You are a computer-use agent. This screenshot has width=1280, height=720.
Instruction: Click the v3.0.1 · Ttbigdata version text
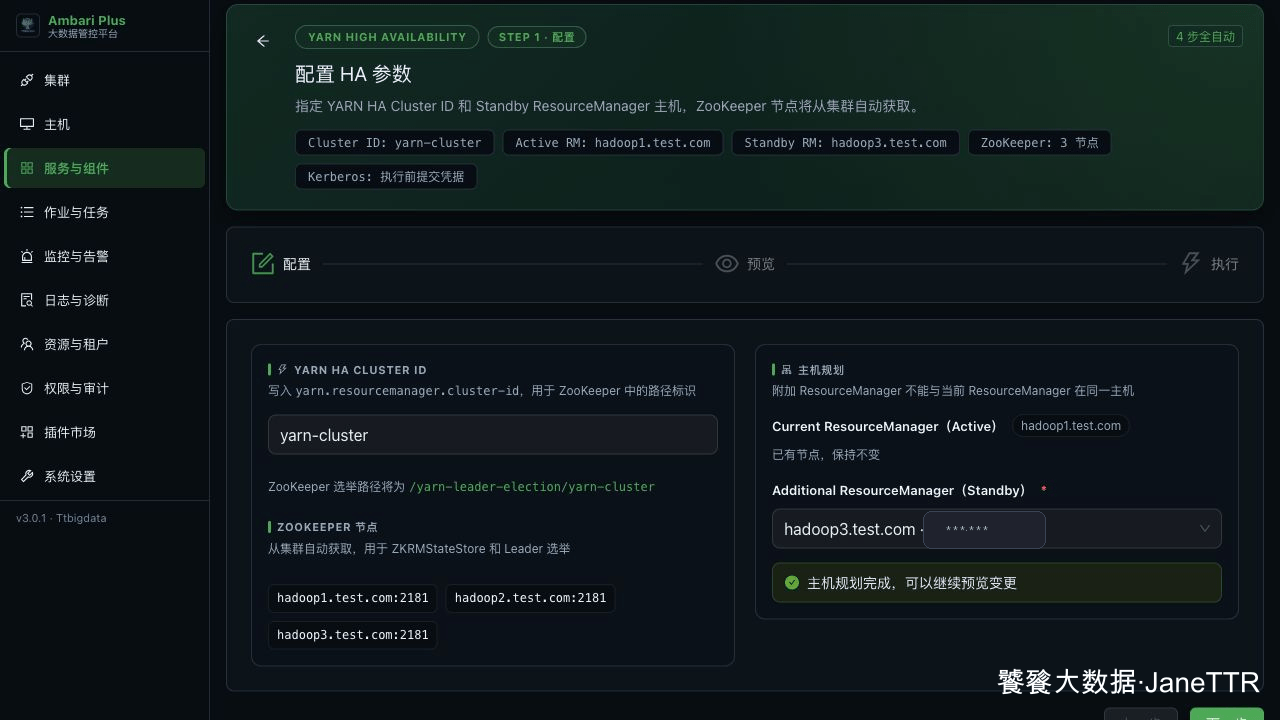click(x=61, y=518)
